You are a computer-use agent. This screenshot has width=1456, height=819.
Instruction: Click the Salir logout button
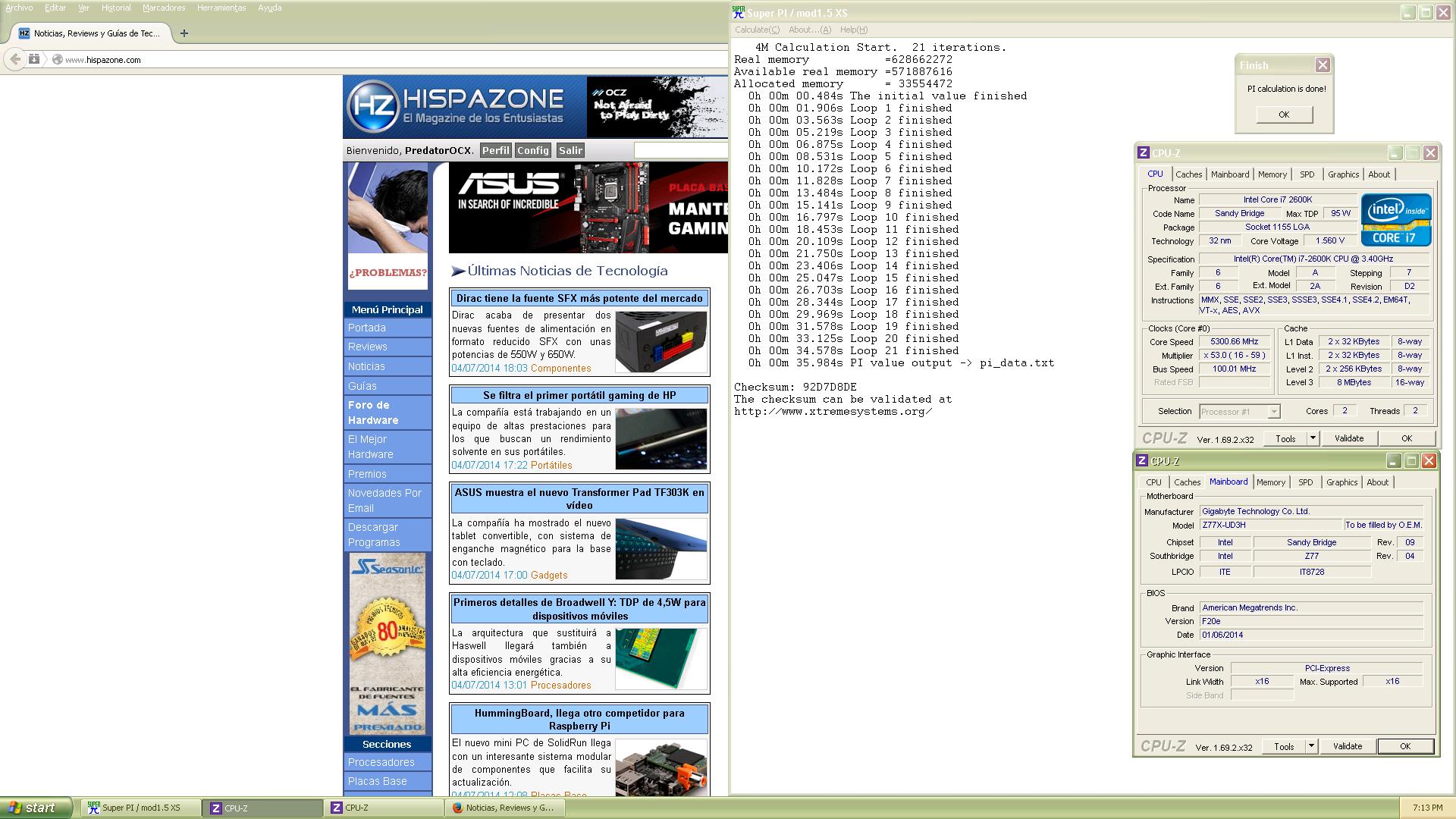570,150
